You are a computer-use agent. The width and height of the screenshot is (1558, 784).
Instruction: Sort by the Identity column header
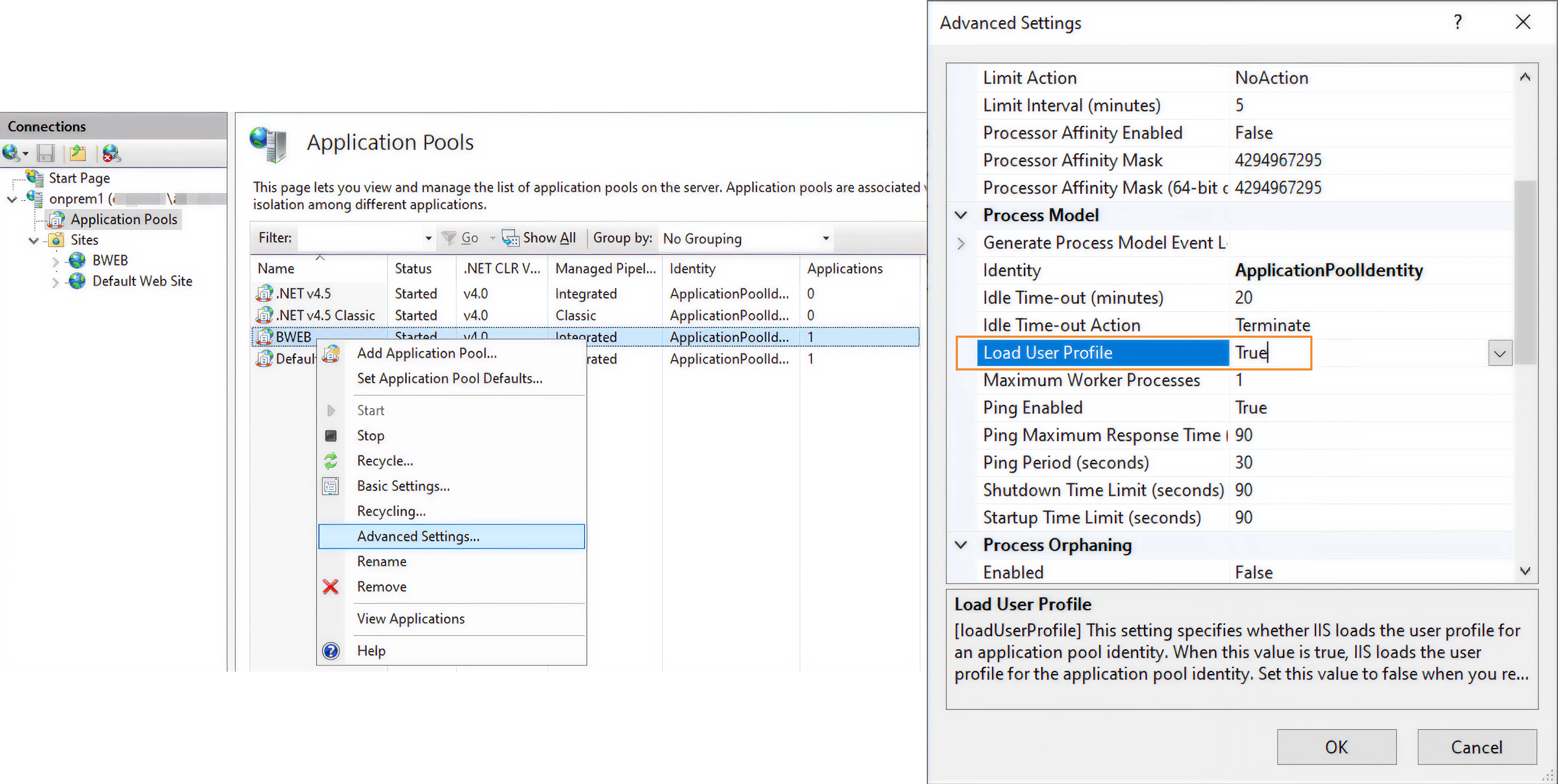[731, 269]
